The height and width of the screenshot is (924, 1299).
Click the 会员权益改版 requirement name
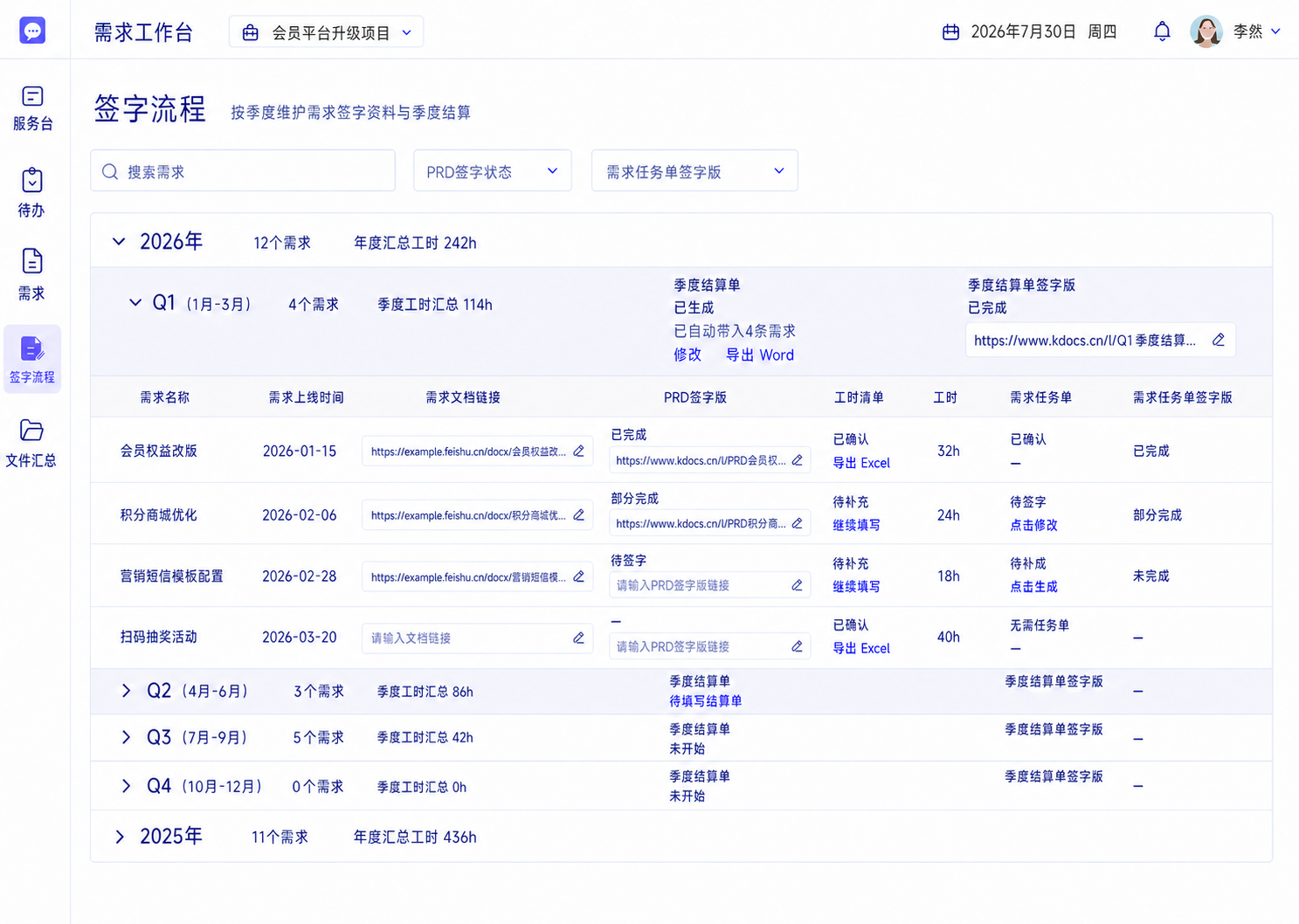tap(159, 451)
